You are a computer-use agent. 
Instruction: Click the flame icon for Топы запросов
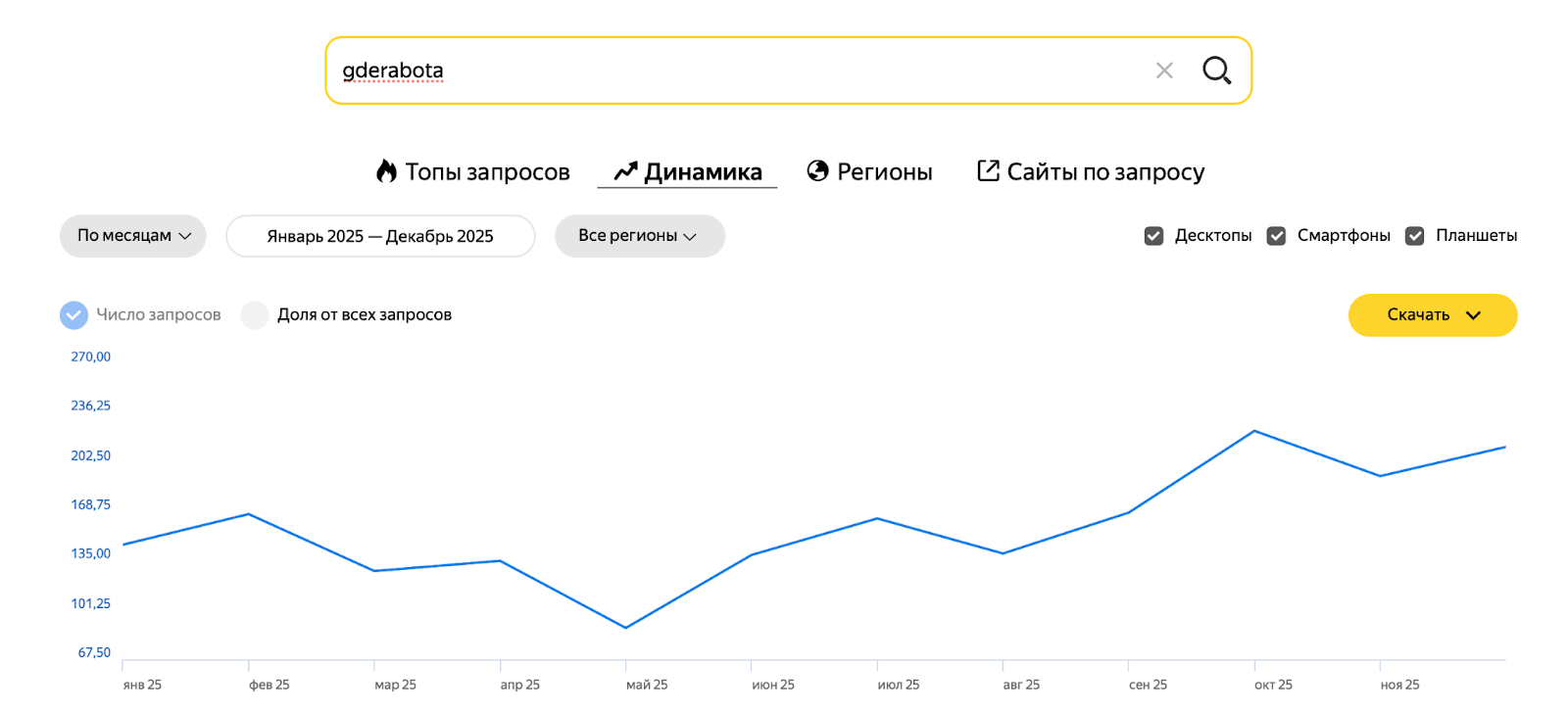[387, 171]
